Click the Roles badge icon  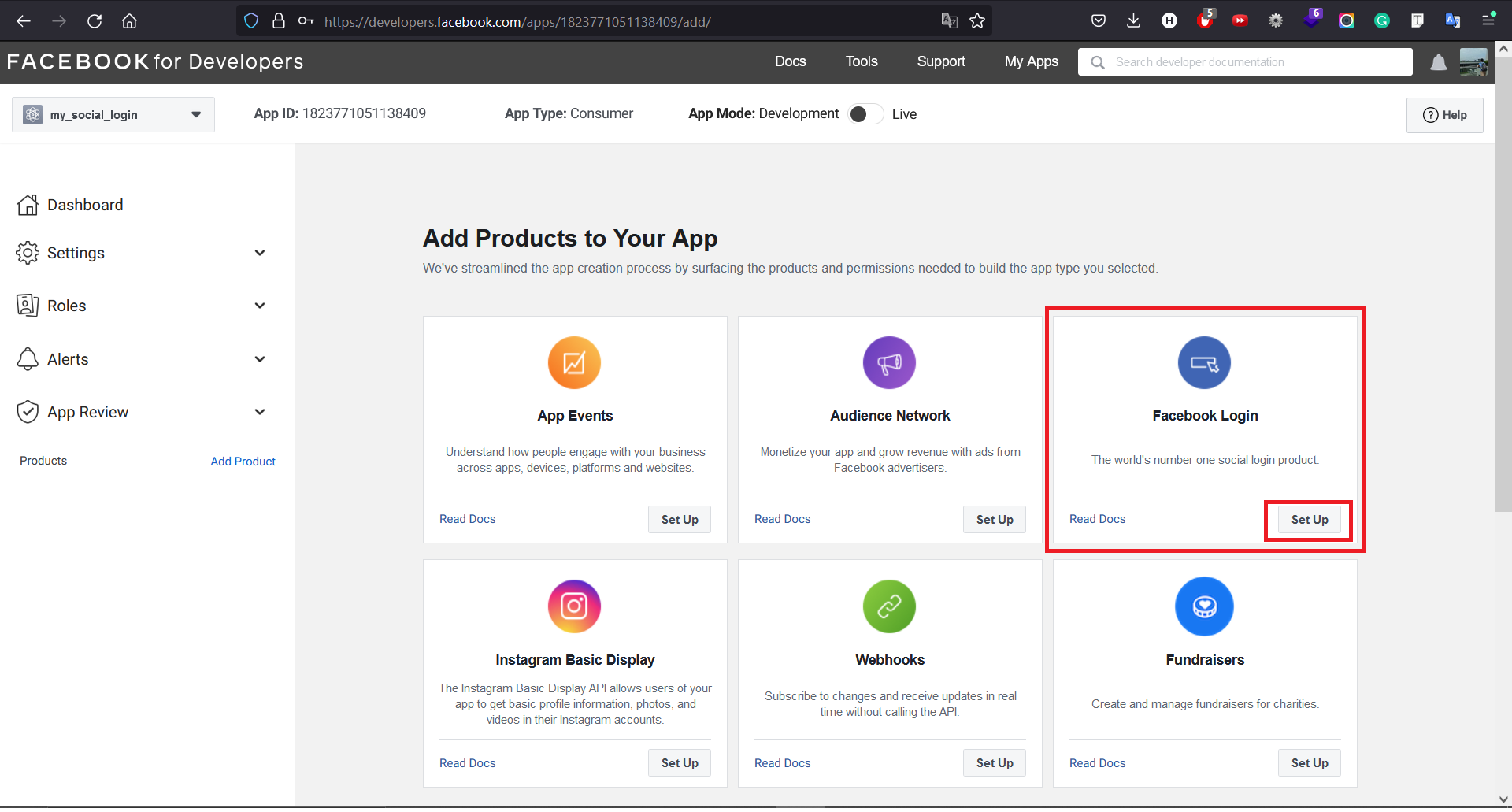click(x=28, y=306)
